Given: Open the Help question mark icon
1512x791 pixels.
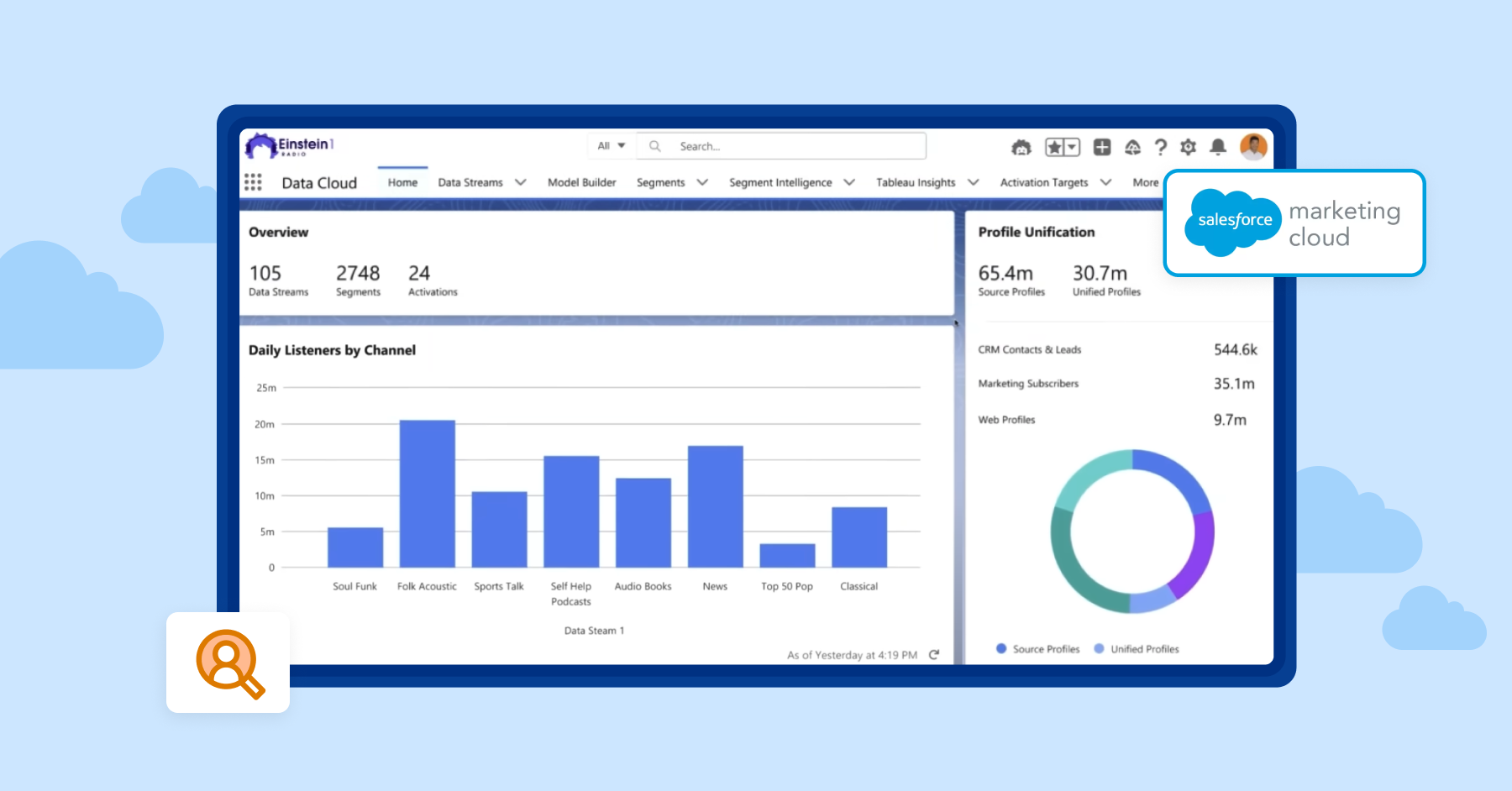Looking at the screenshot, I should click(x=1161, y=148).
